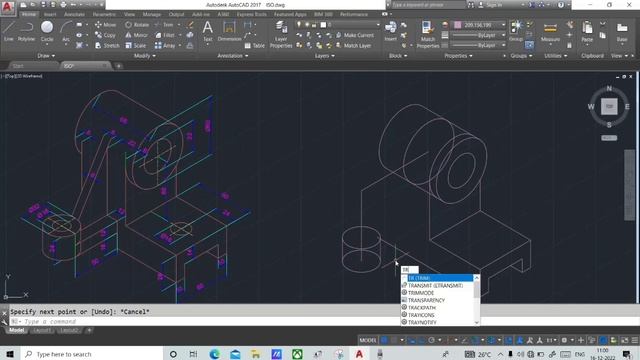
Task: Select the Dimension tool
Action: (x=229, y=31)
